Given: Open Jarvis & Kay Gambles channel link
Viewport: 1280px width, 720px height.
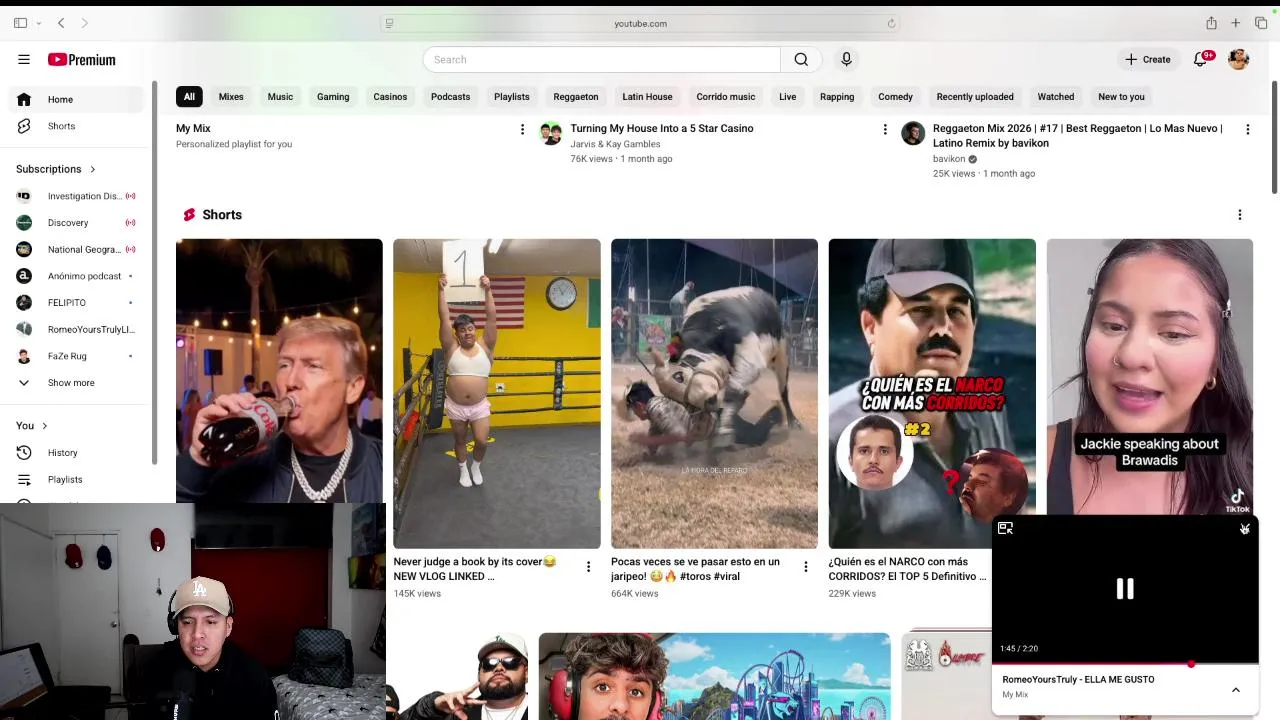Looking at the screenshot, I should (x=615, y=144).
